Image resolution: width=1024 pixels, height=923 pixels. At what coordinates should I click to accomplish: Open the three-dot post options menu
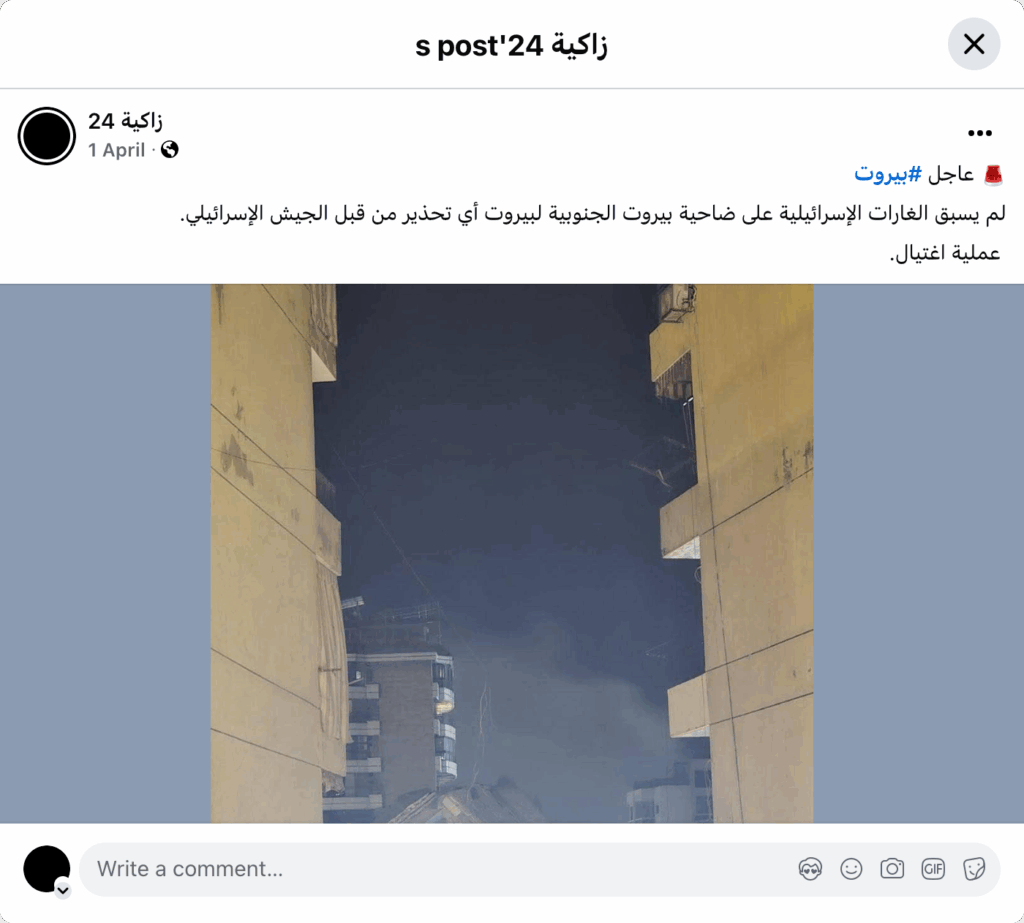tap(980, 133)
